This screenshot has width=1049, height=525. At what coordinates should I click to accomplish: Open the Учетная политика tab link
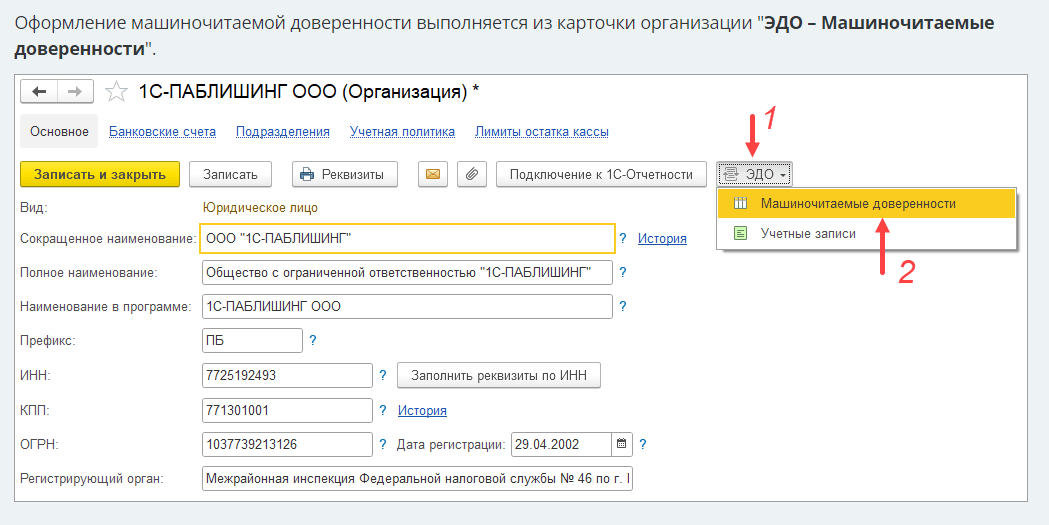pyautogui.click(x=402, y=132)
